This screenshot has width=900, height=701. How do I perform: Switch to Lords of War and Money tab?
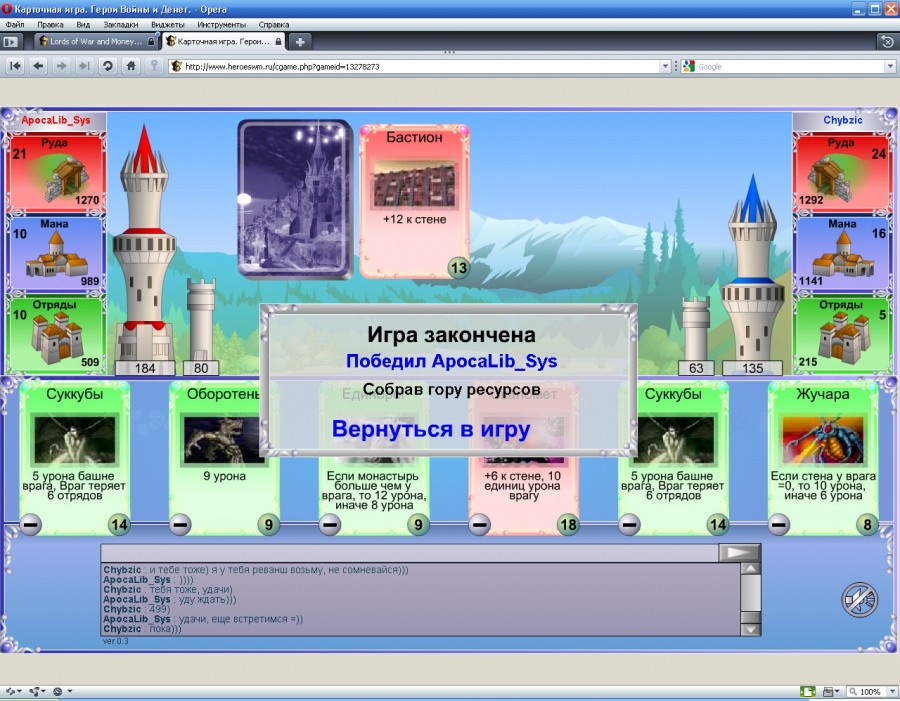coord(96,41)
